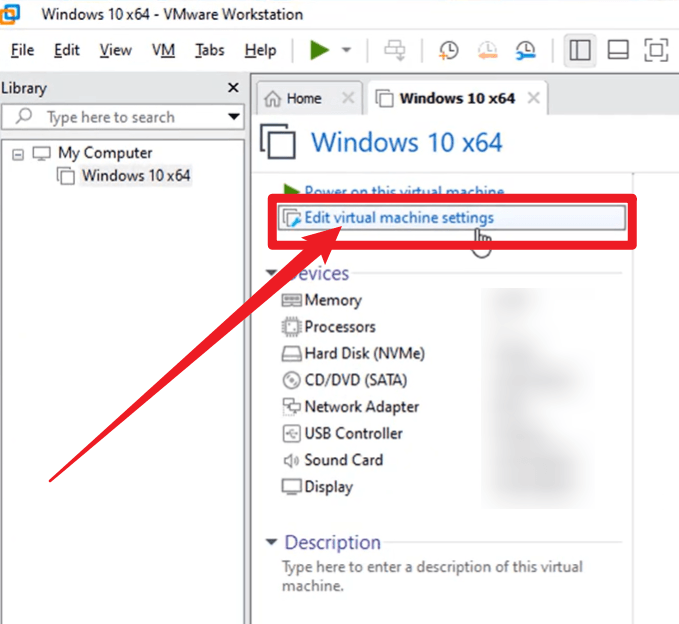The height and width of the screenshot is (624, 679).
Task: Click the Display monitor icon
Action: (291, 487)
